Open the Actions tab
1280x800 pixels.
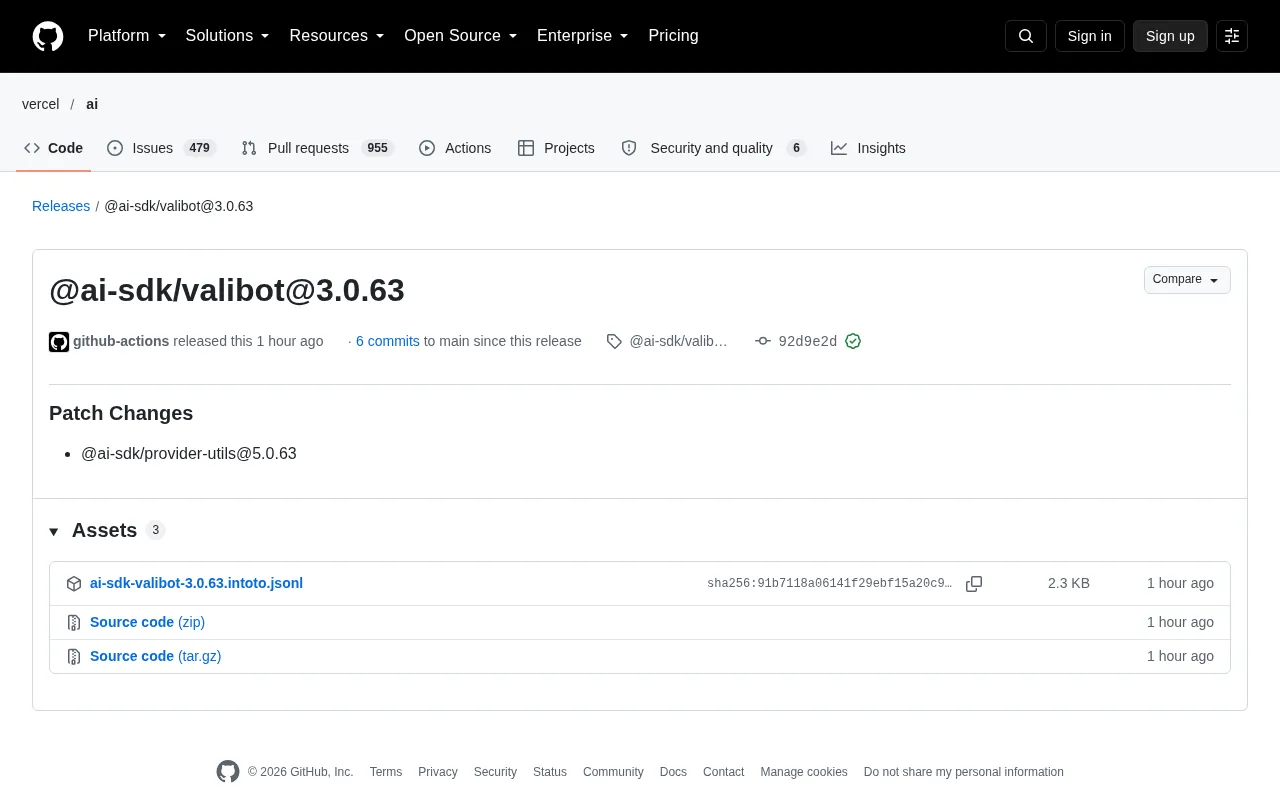pos(455,148)
